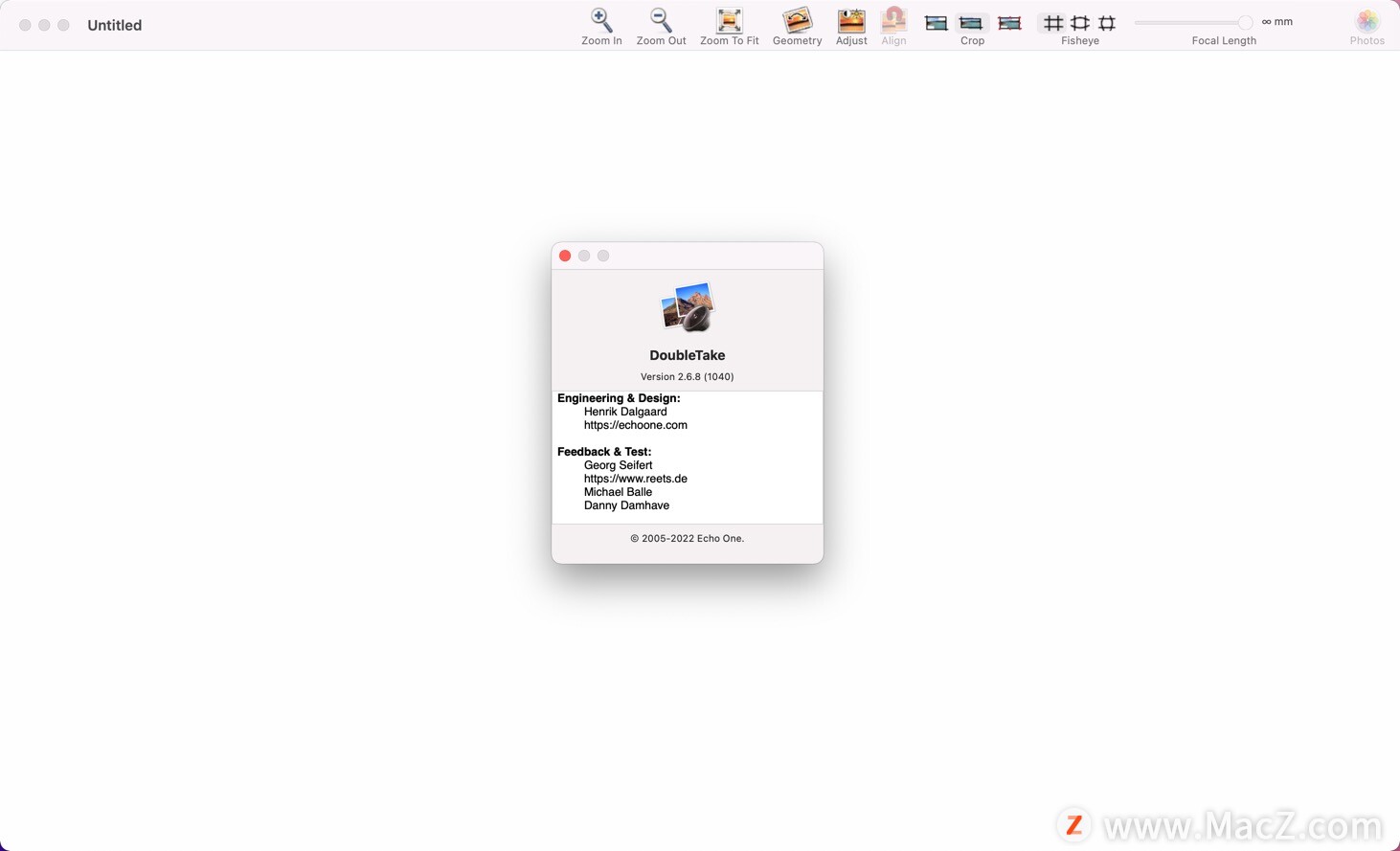The image size is (1400, 851).
Task: Select the first Fisheye grid option
Action: pos(1052,23)
